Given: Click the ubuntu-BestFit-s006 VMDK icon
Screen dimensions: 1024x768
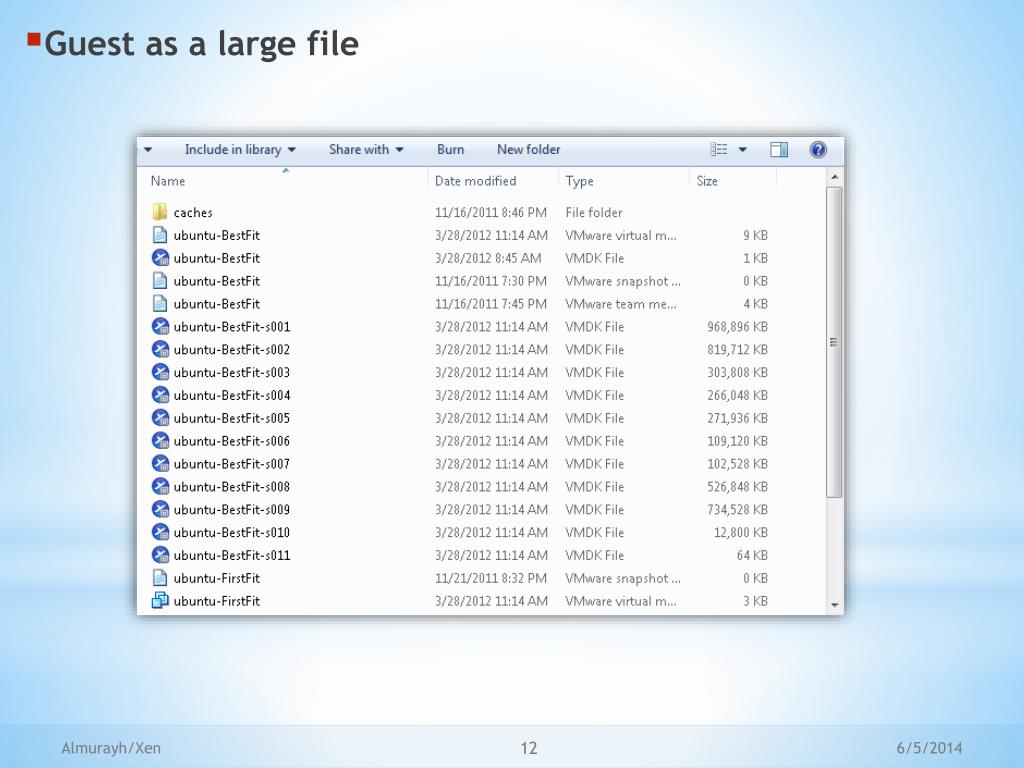Looking at the screenshot, I should tap(160, 441).
